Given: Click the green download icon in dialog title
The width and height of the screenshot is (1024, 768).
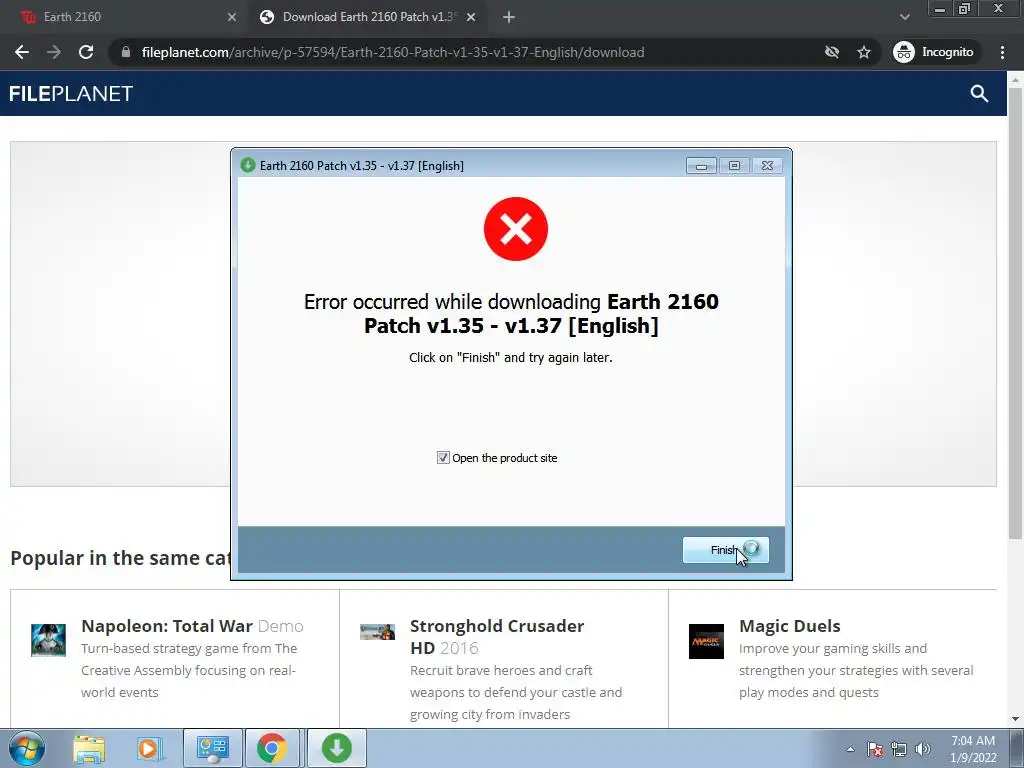Looking at the screenshot, I should point(248,165).
